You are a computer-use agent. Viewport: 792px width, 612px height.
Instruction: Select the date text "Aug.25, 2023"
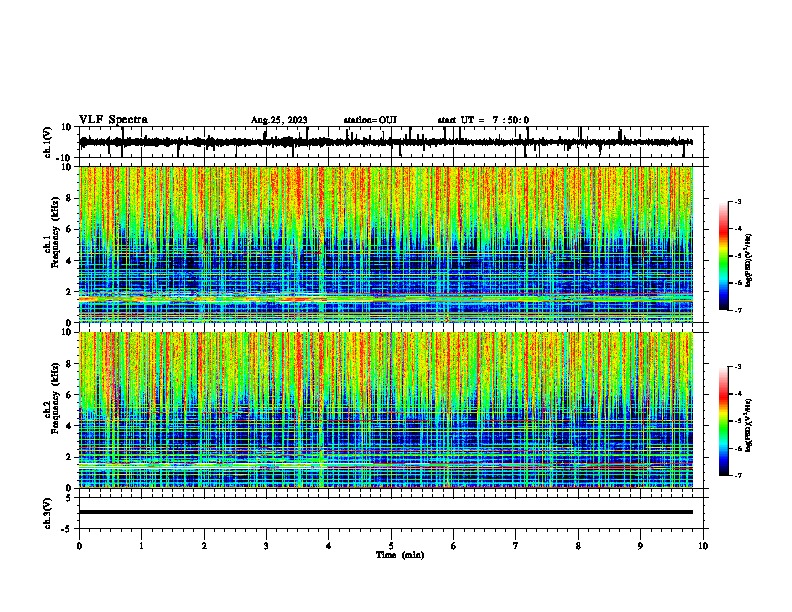click(x=279, y=120)
